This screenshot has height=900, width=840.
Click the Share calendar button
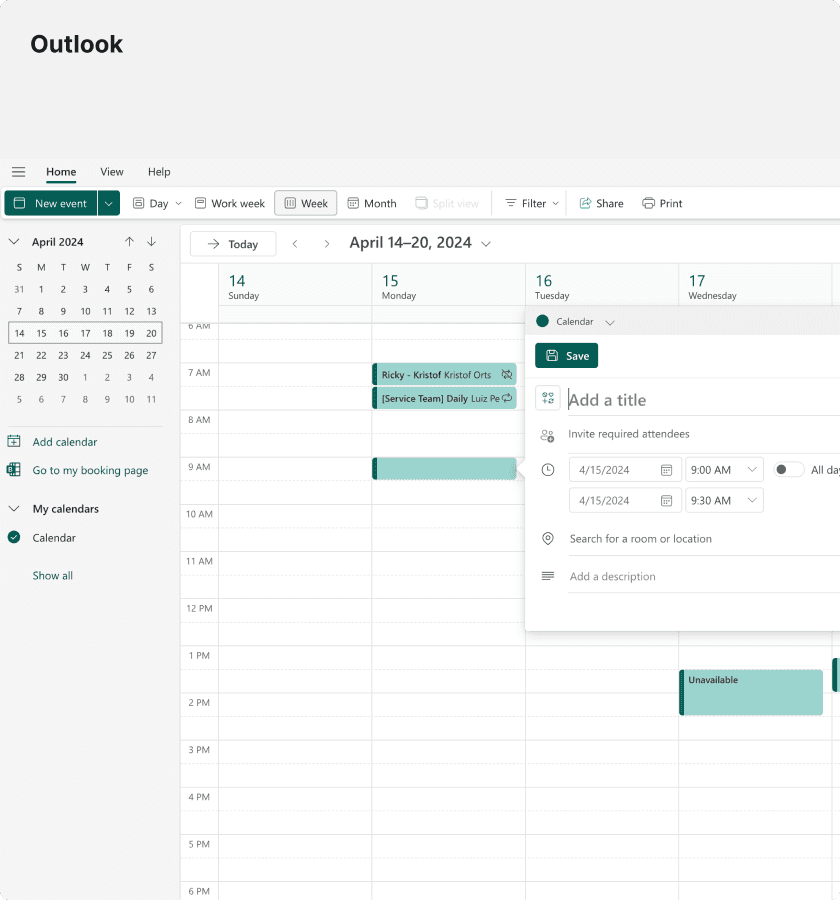pos(601,203)
